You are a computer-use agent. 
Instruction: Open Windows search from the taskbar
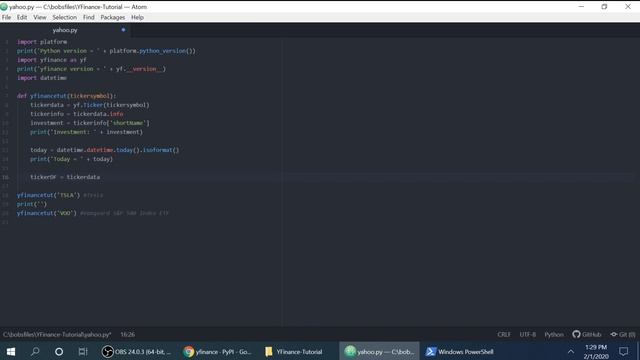[35, 351]
